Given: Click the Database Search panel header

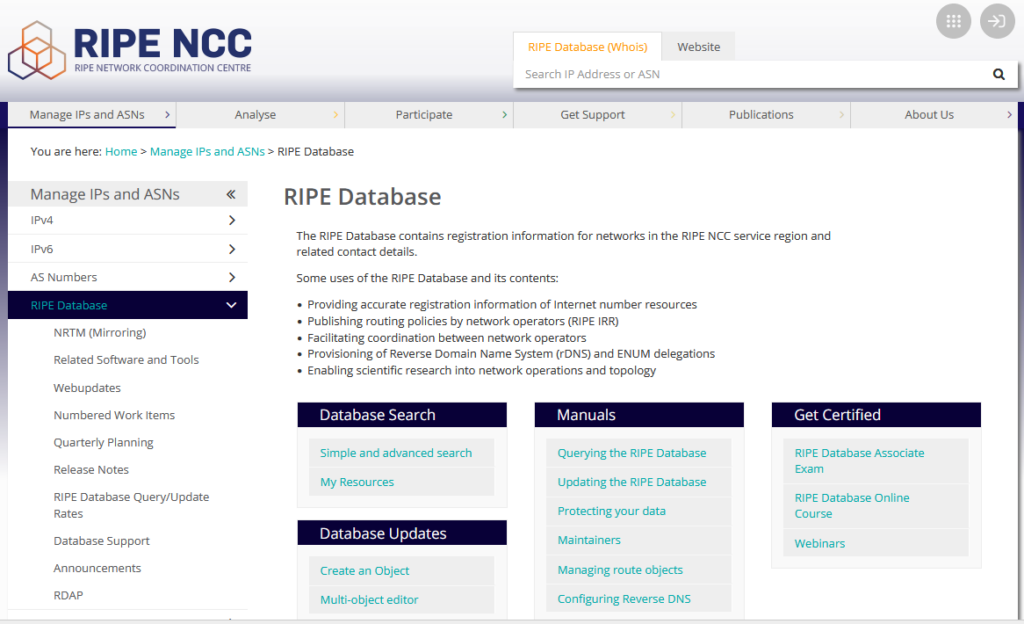Looking at the screenshot, I should [402, 415].
